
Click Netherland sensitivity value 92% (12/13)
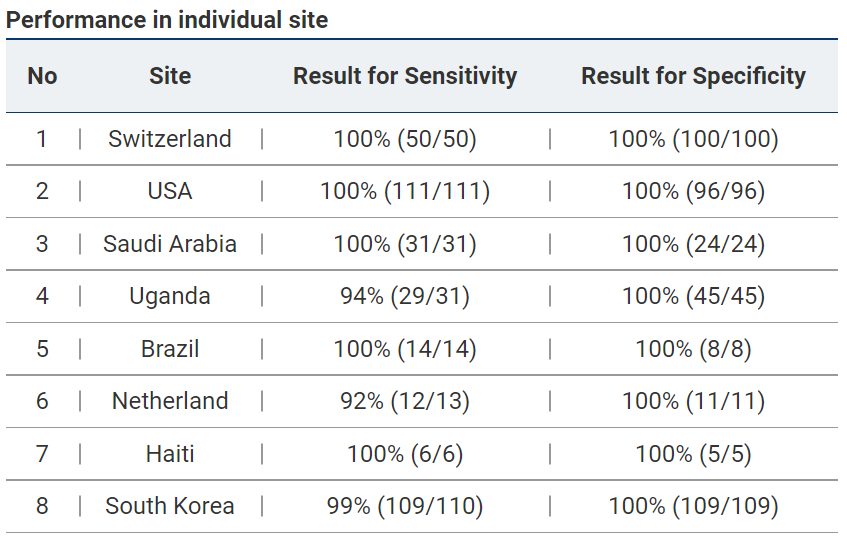(x=405, y=401)
